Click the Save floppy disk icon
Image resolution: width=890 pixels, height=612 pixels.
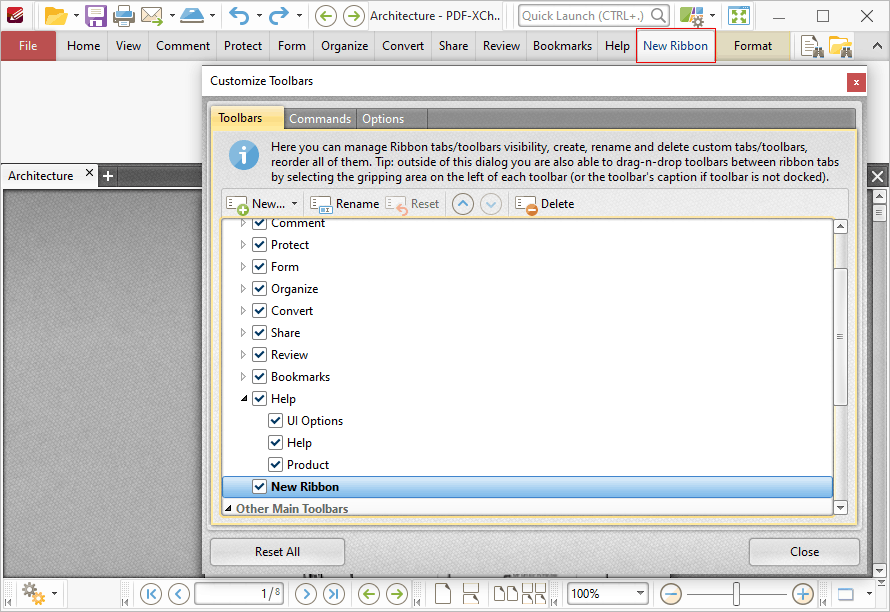(x=96, y=16)
